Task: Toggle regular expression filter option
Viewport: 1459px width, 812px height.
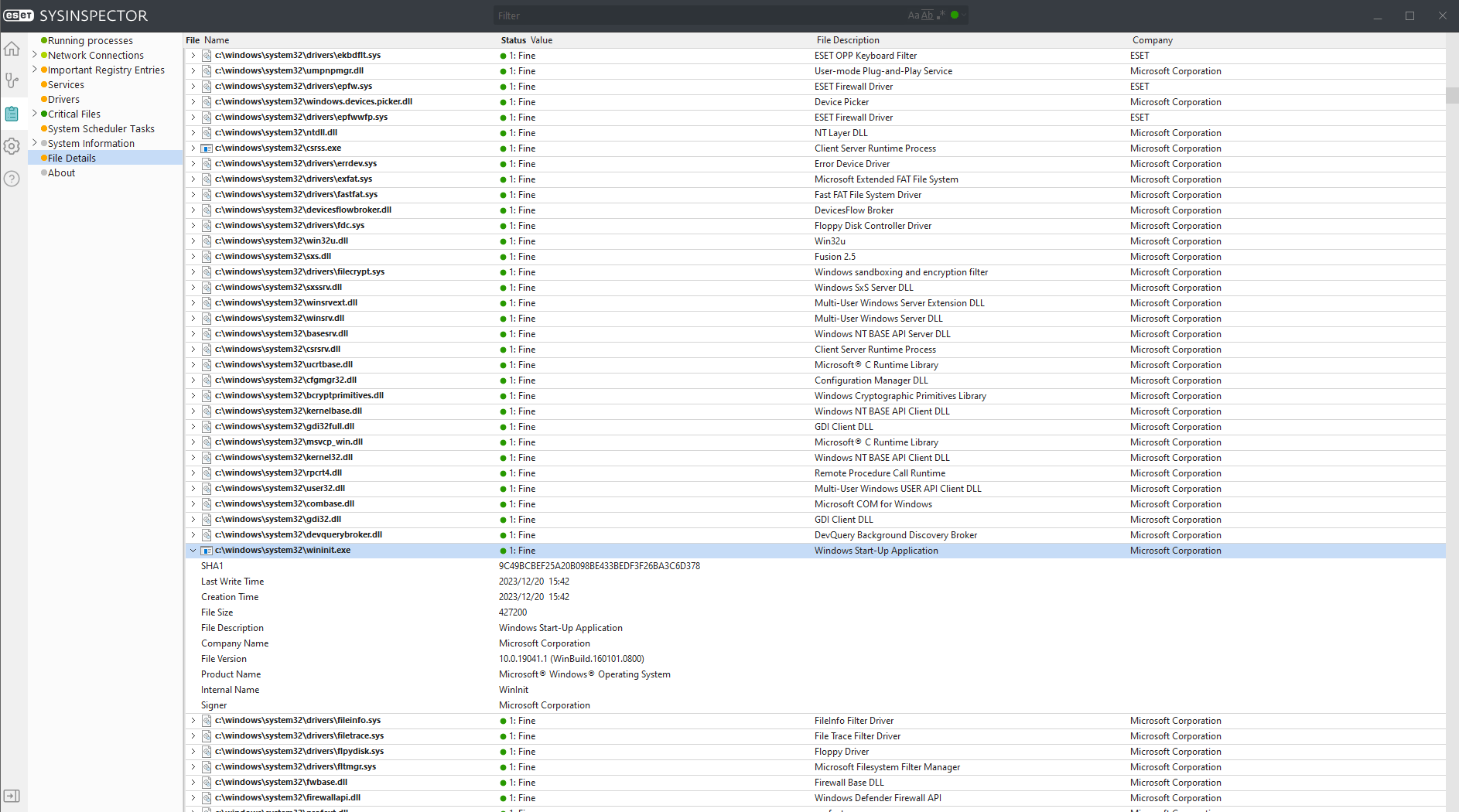Action: (x=941, y=15)
